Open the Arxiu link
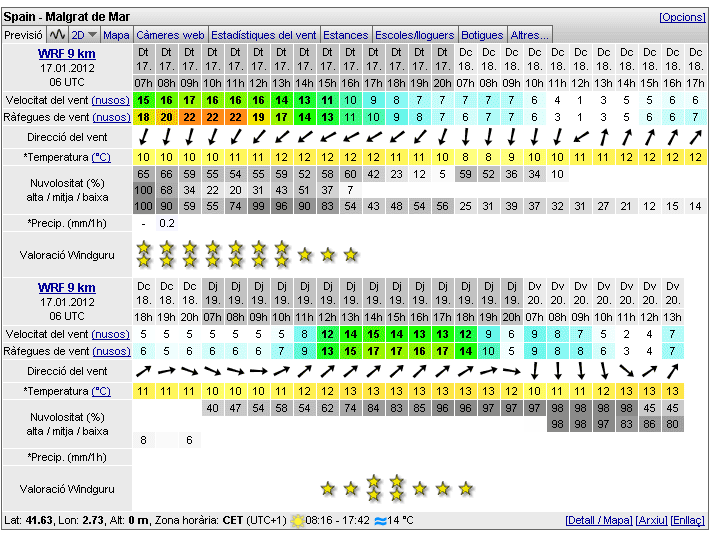Screen dimensions: 727x536 pos(652,521)
